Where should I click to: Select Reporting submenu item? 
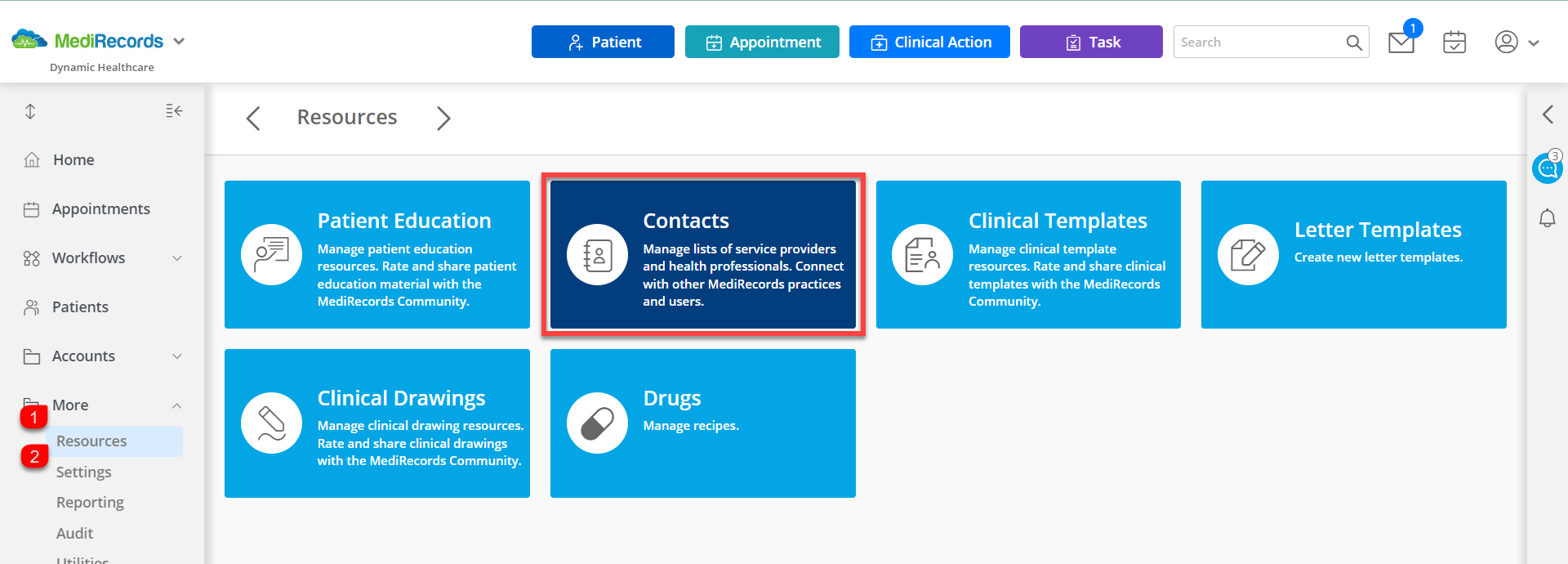pyautogui.click(x=90, y=502)
